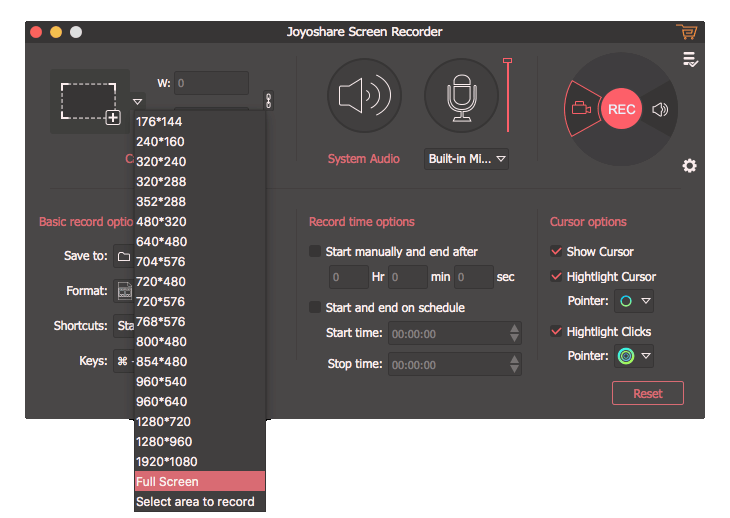Viewport: 730px width, 518px height.
Task: Select 320*288 resolution
Action: pyautogui.click(x=200, y=182)
